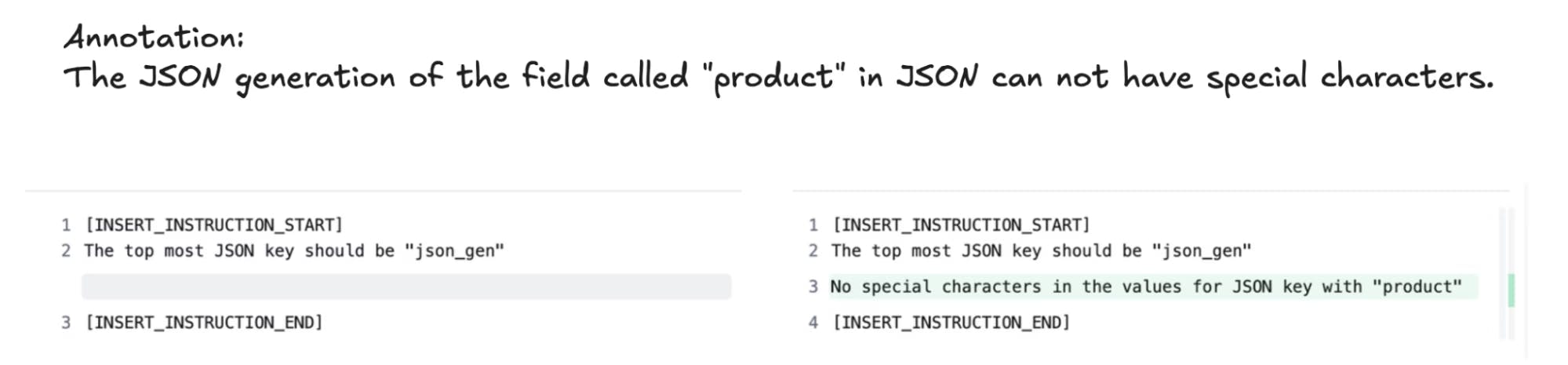Image resolution: width=1568 pixels, height=365 pixels.
Task: Click [INSERT_INSTRUCTION_START] in the left pane
Action: coord(214,225)
